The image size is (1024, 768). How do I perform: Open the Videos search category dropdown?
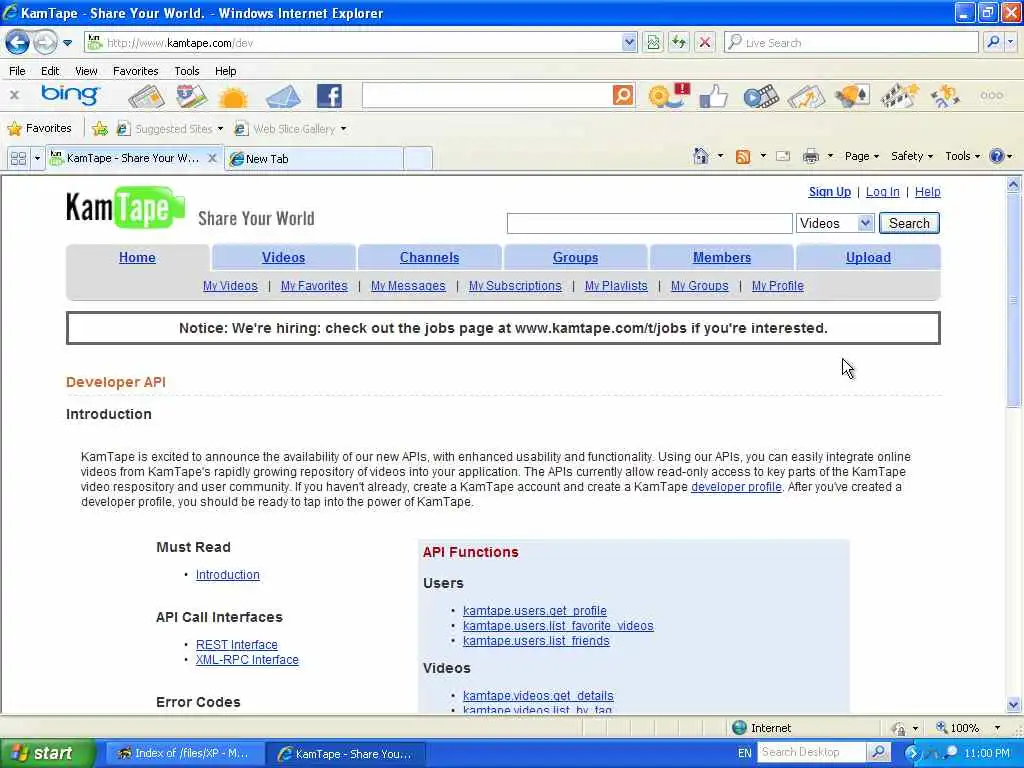tap(835, 223)
